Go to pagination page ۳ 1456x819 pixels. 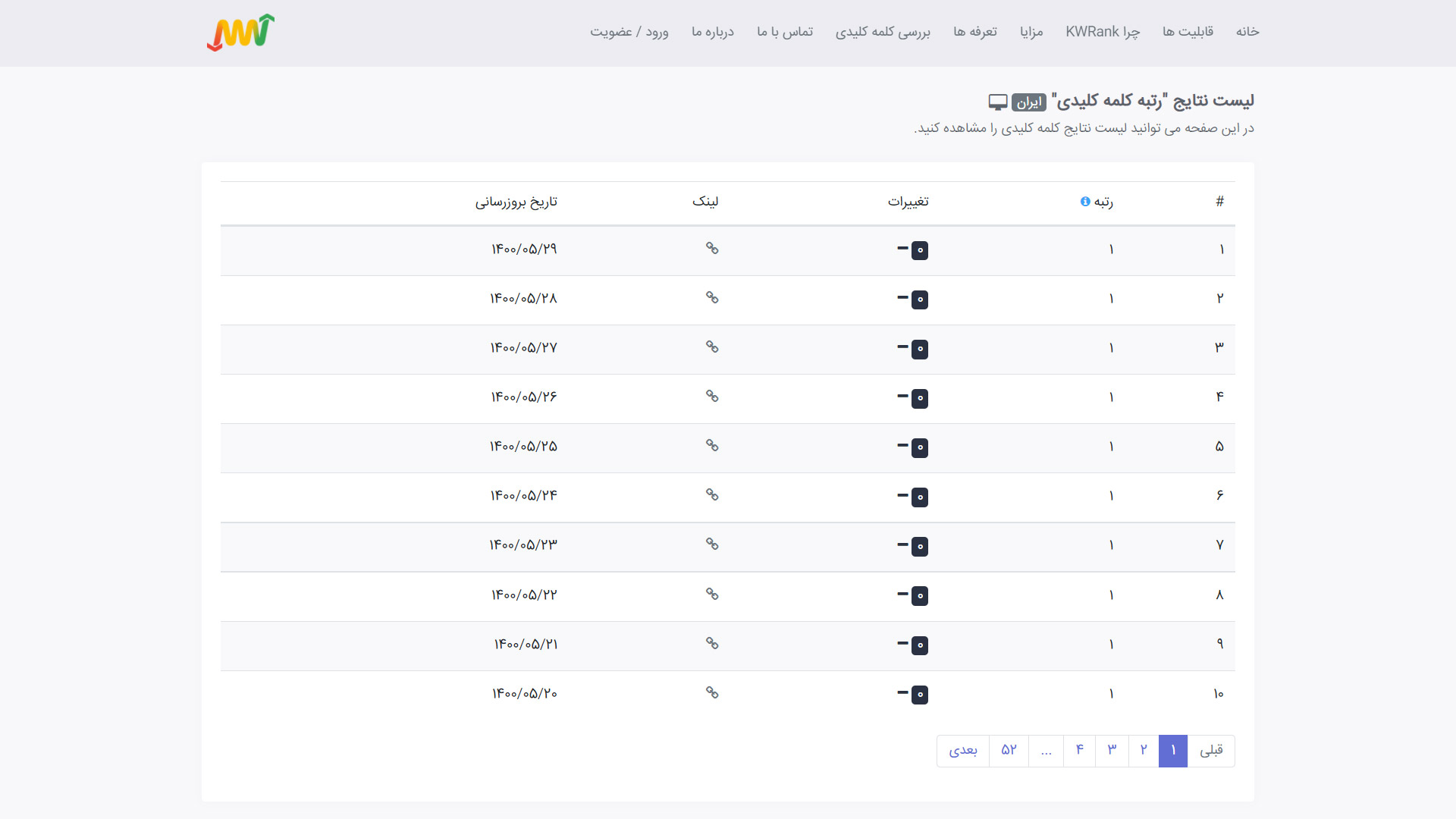point(1112,751)
